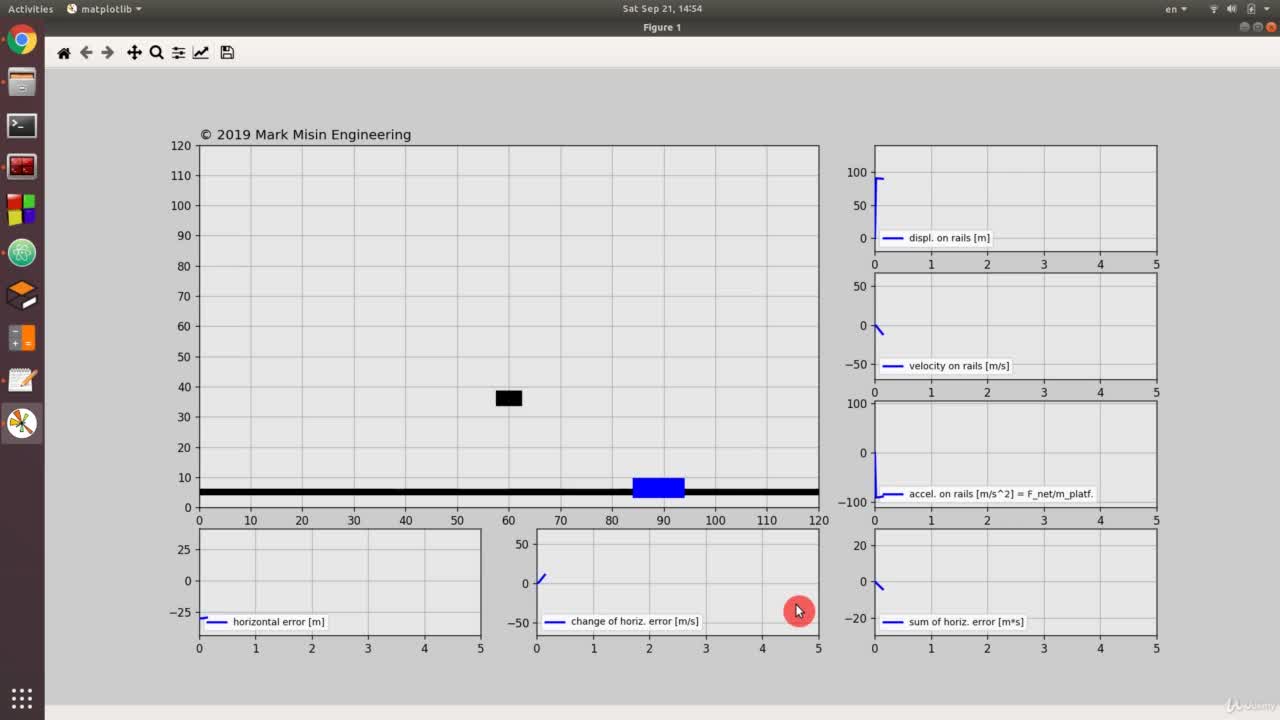Open Calculator from the dock
This screenshot has height=720, width=1280.
tap(22, 338)
